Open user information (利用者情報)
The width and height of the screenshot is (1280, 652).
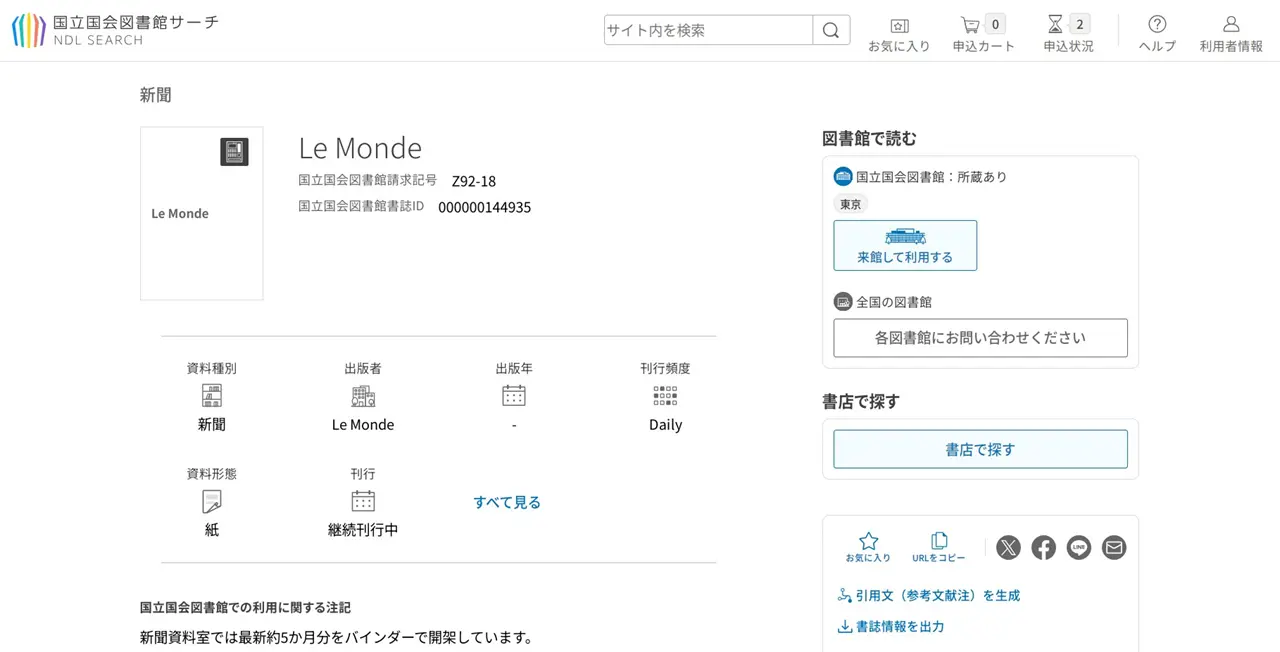click(x=1231, y=34)
